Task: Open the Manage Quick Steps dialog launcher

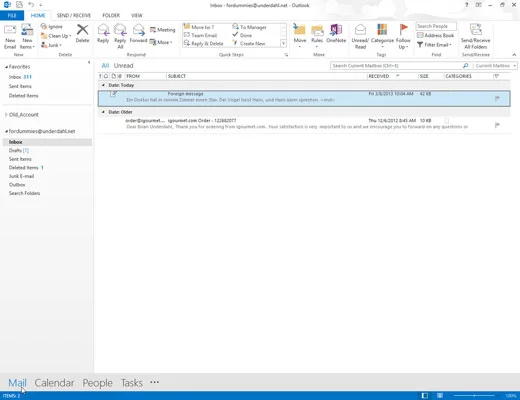Action: pyautogui.click(x=286, y=55)
